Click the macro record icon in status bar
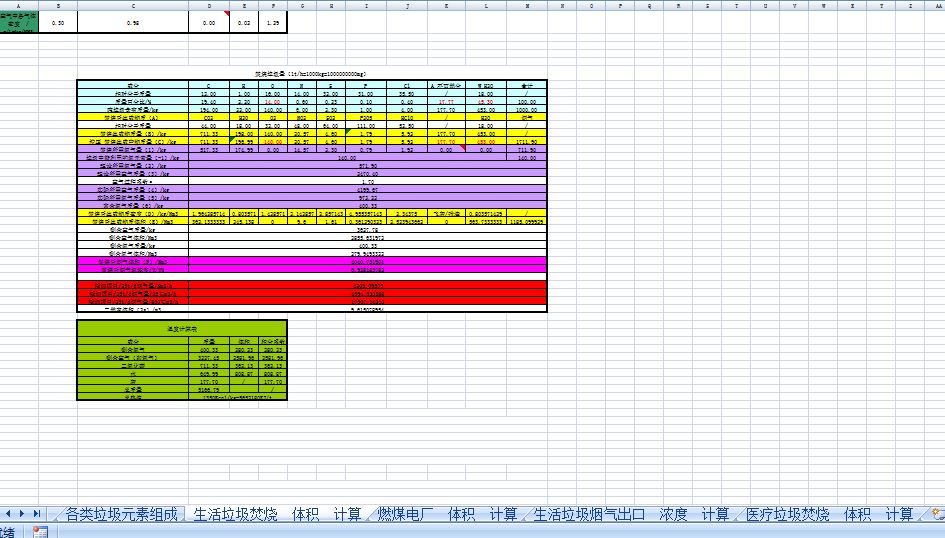This screenshot has width=945, height=538. pos(40,532)
